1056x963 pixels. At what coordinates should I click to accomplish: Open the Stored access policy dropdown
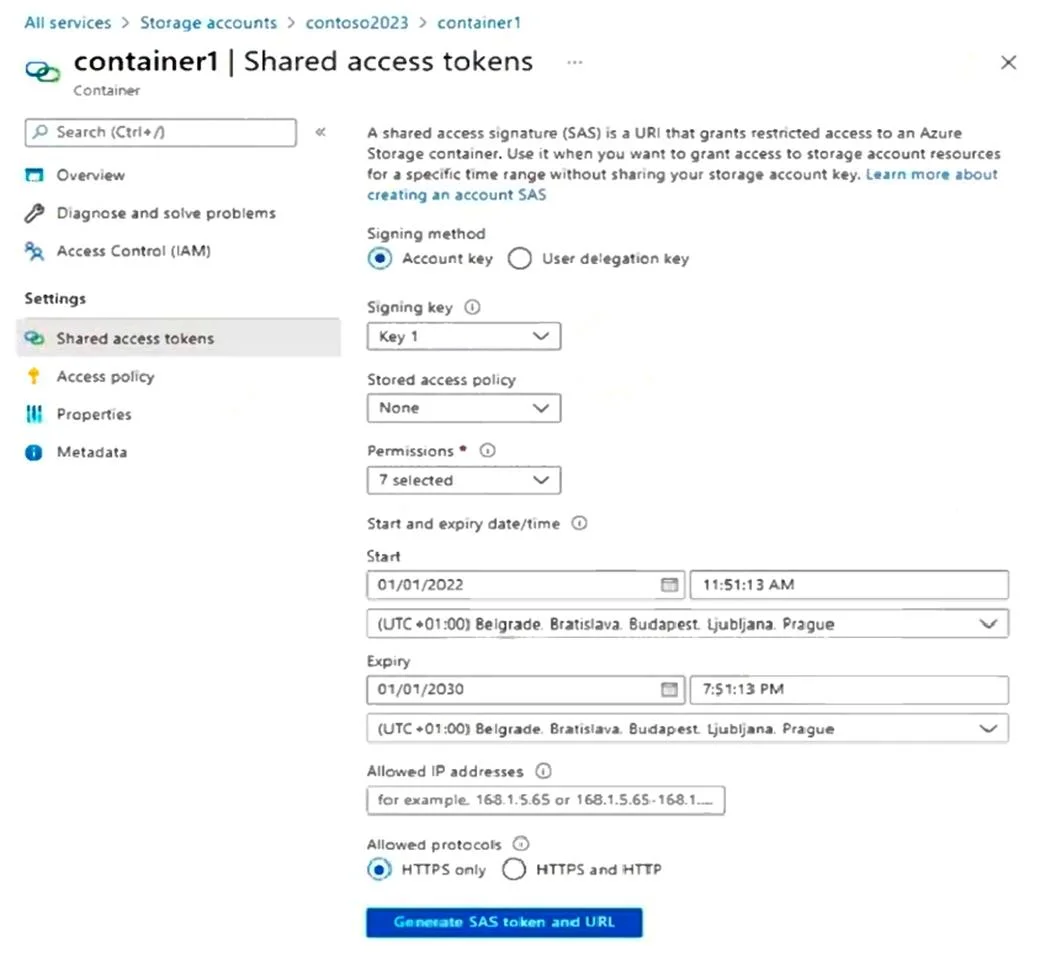click(463, 408)
